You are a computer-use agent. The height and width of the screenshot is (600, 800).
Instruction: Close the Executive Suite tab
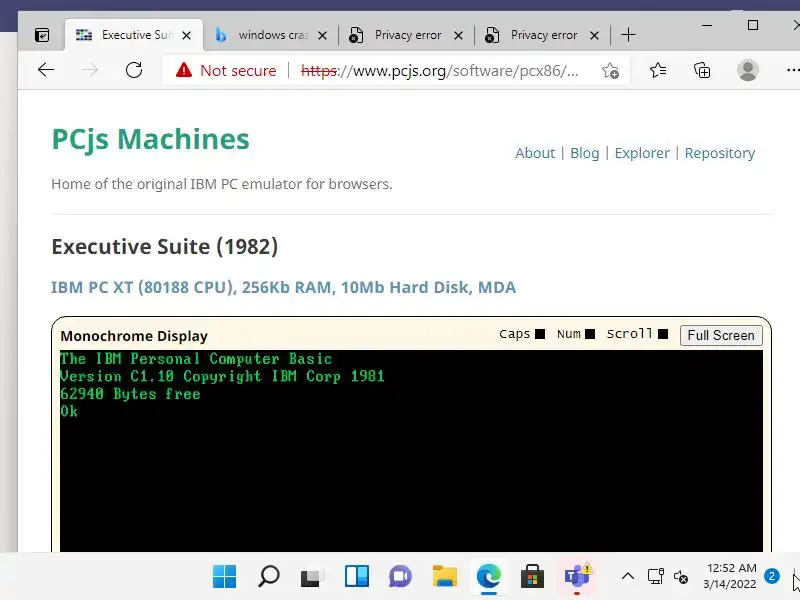(187, 35)
